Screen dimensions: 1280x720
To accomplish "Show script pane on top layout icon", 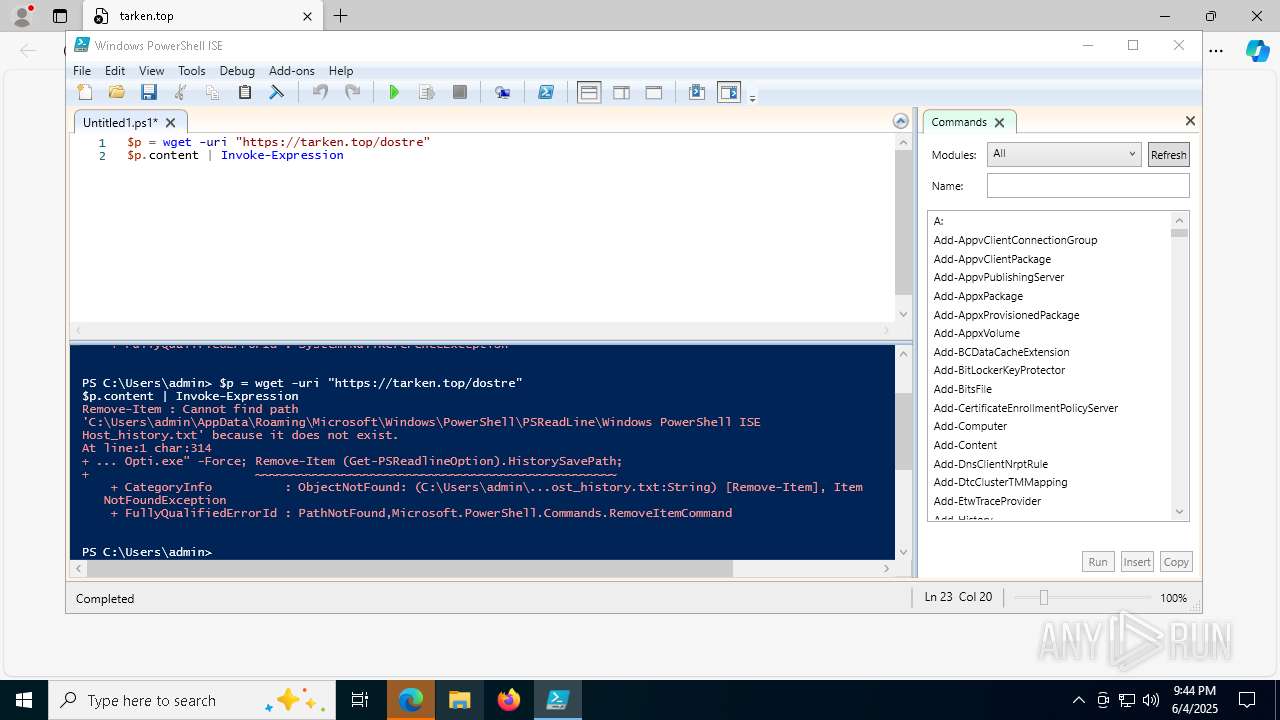I will (x=589, y=92).
